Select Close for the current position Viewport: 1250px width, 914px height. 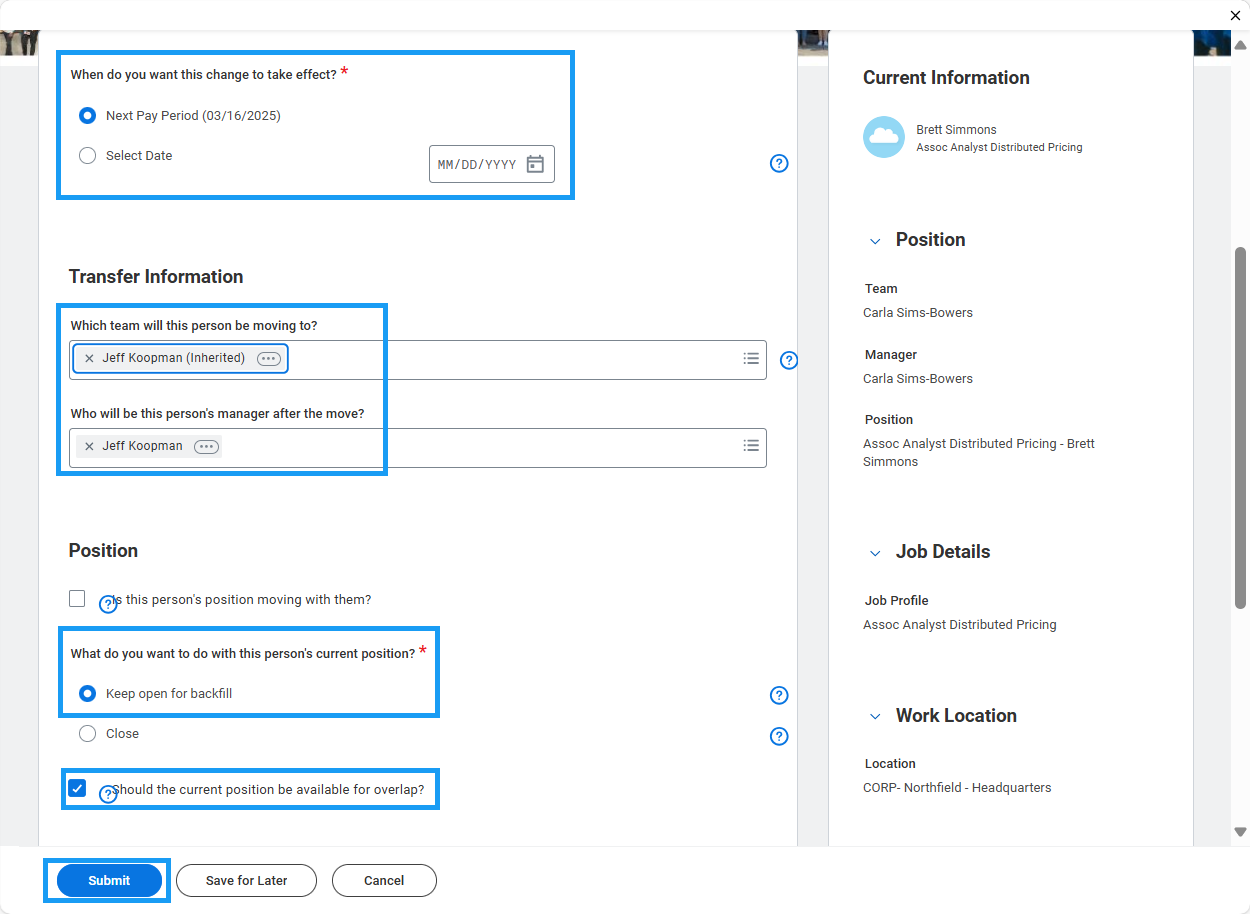point(87,734)
